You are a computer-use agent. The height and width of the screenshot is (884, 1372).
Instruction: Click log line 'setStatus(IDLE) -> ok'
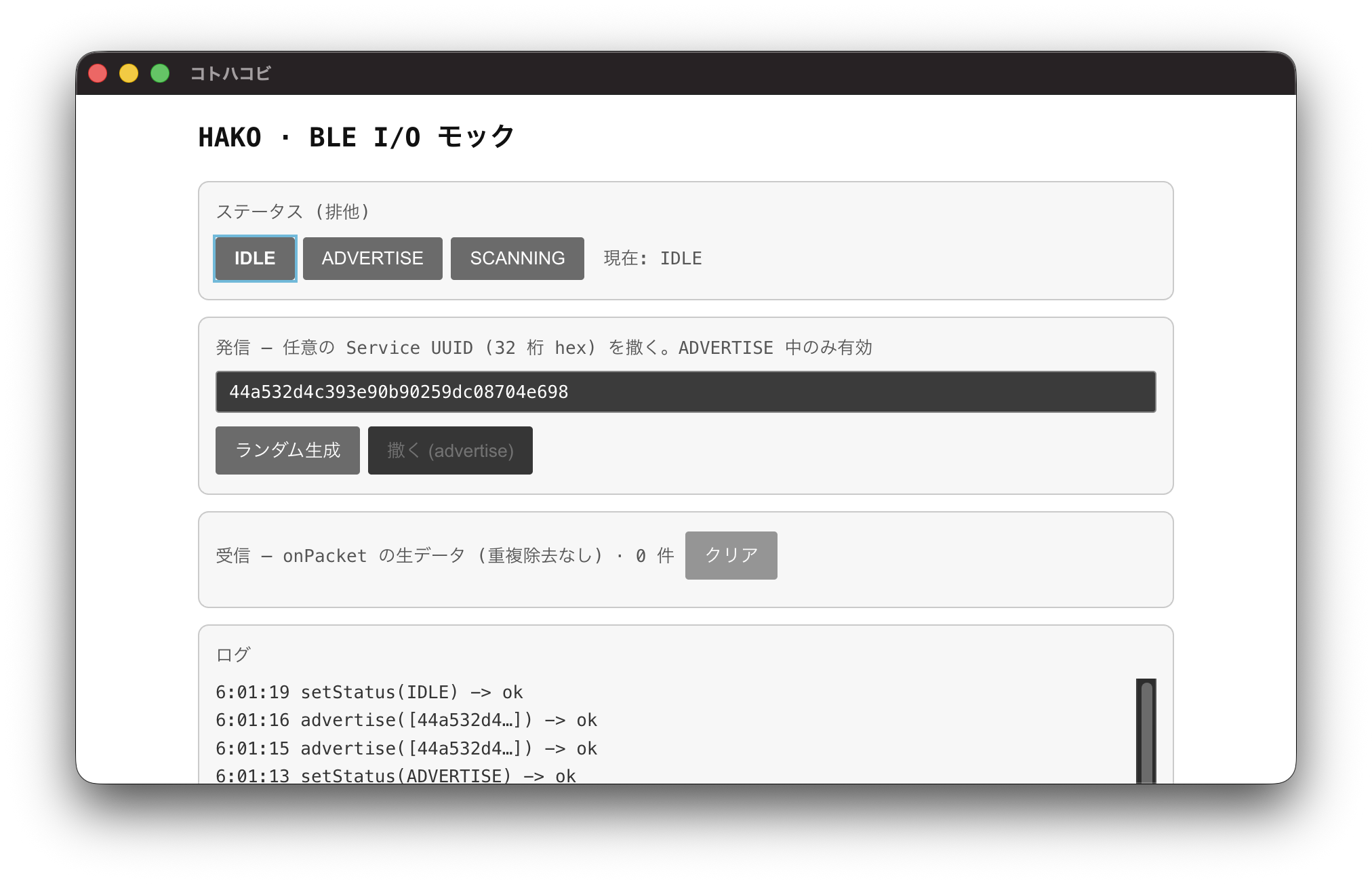[369, 692]
